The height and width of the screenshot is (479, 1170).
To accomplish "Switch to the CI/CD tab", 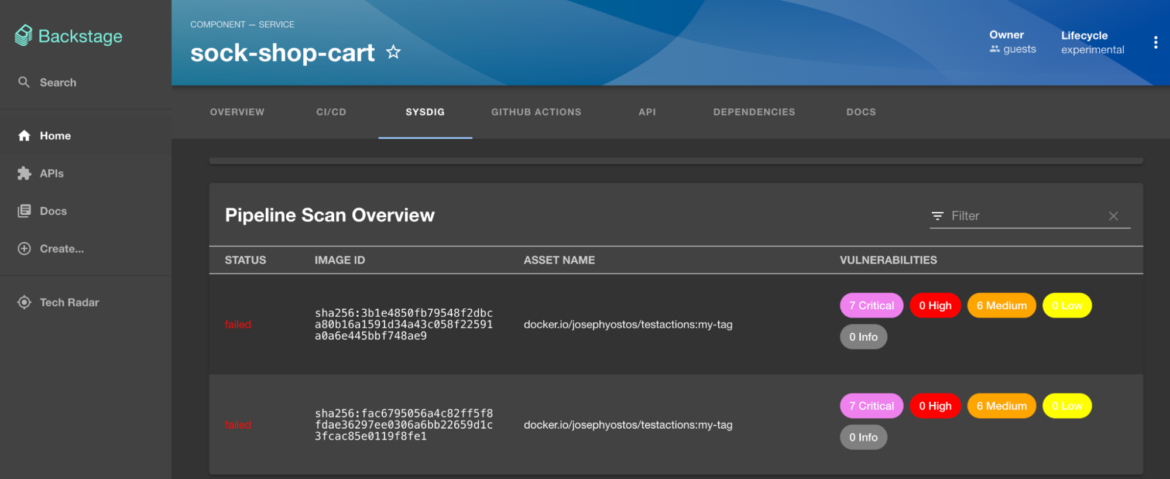I will click(x=331, y=112).
